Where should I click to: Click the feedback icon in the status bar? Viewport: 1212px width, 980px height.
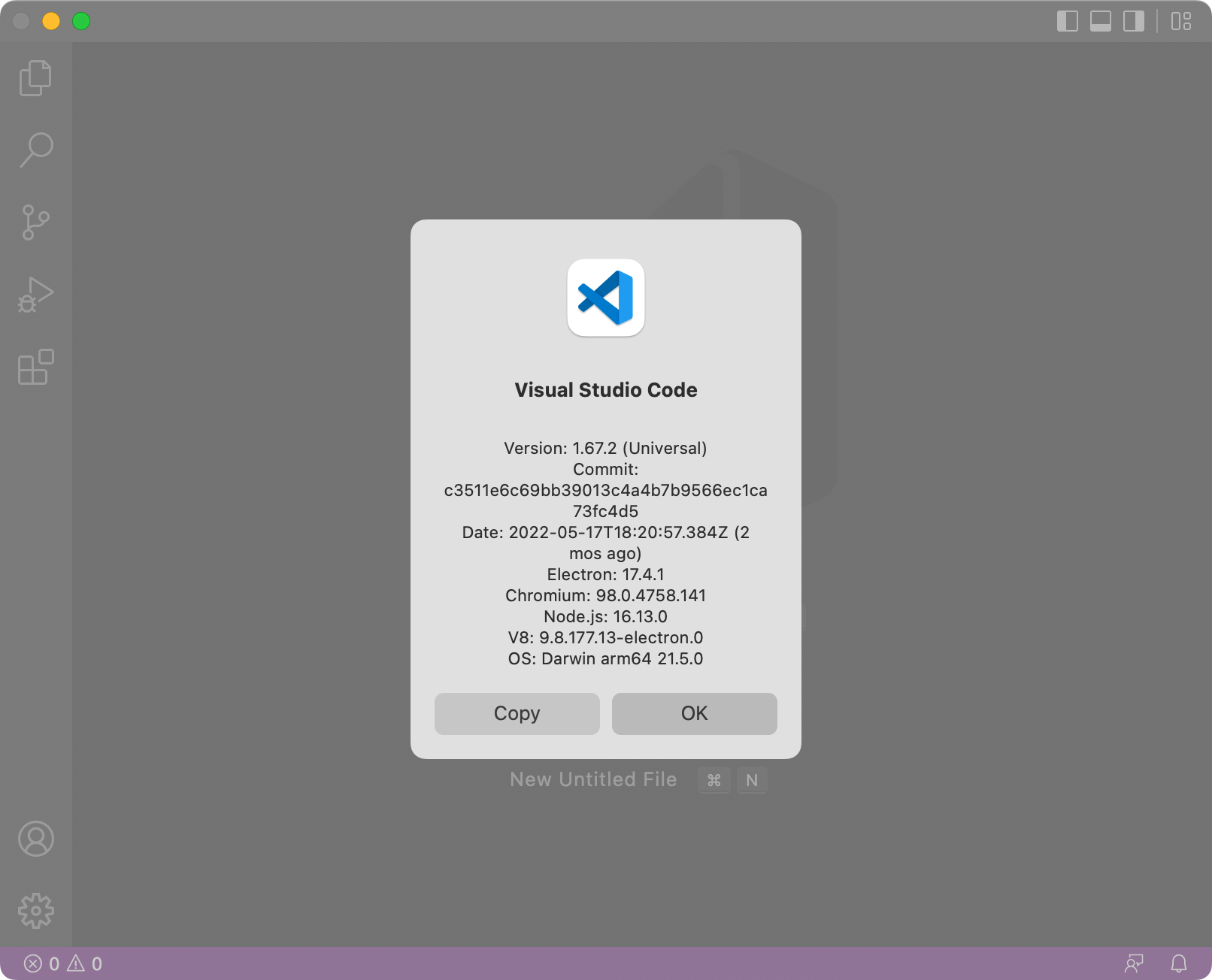[x=1135, y=963]
